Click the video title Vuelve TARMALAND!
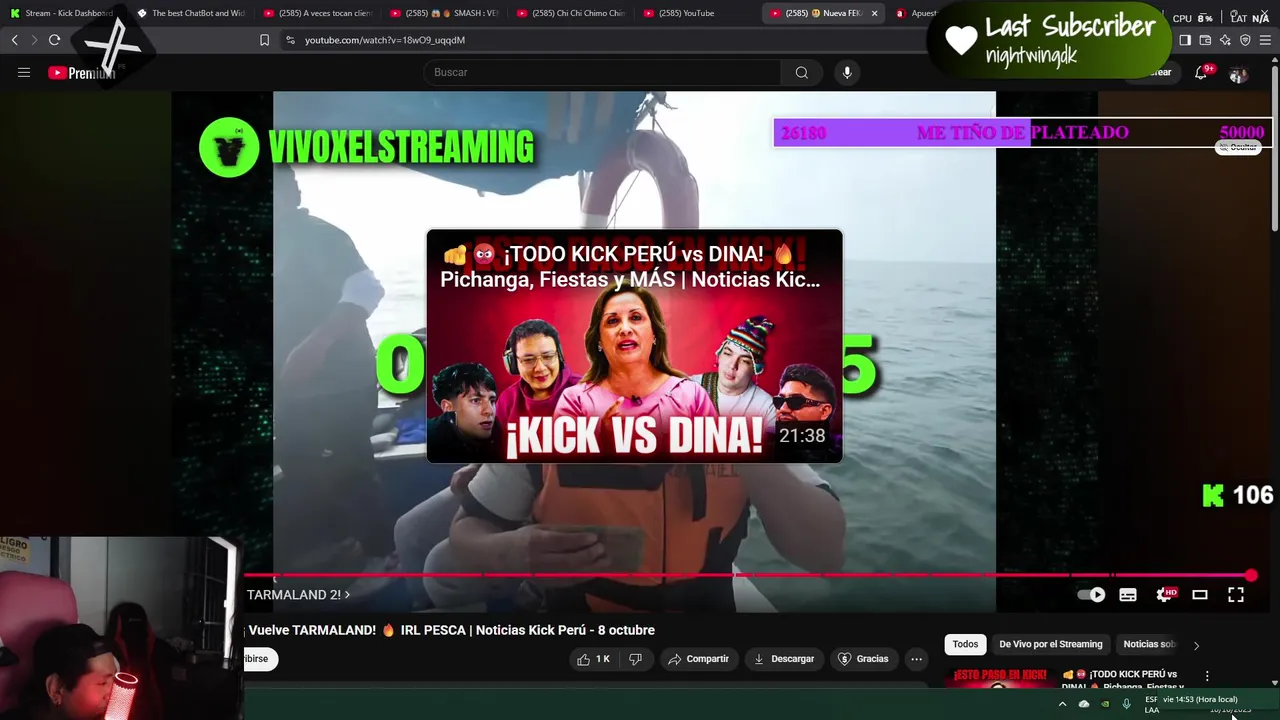Screen dimensions: 1280x720 point(451,630)
